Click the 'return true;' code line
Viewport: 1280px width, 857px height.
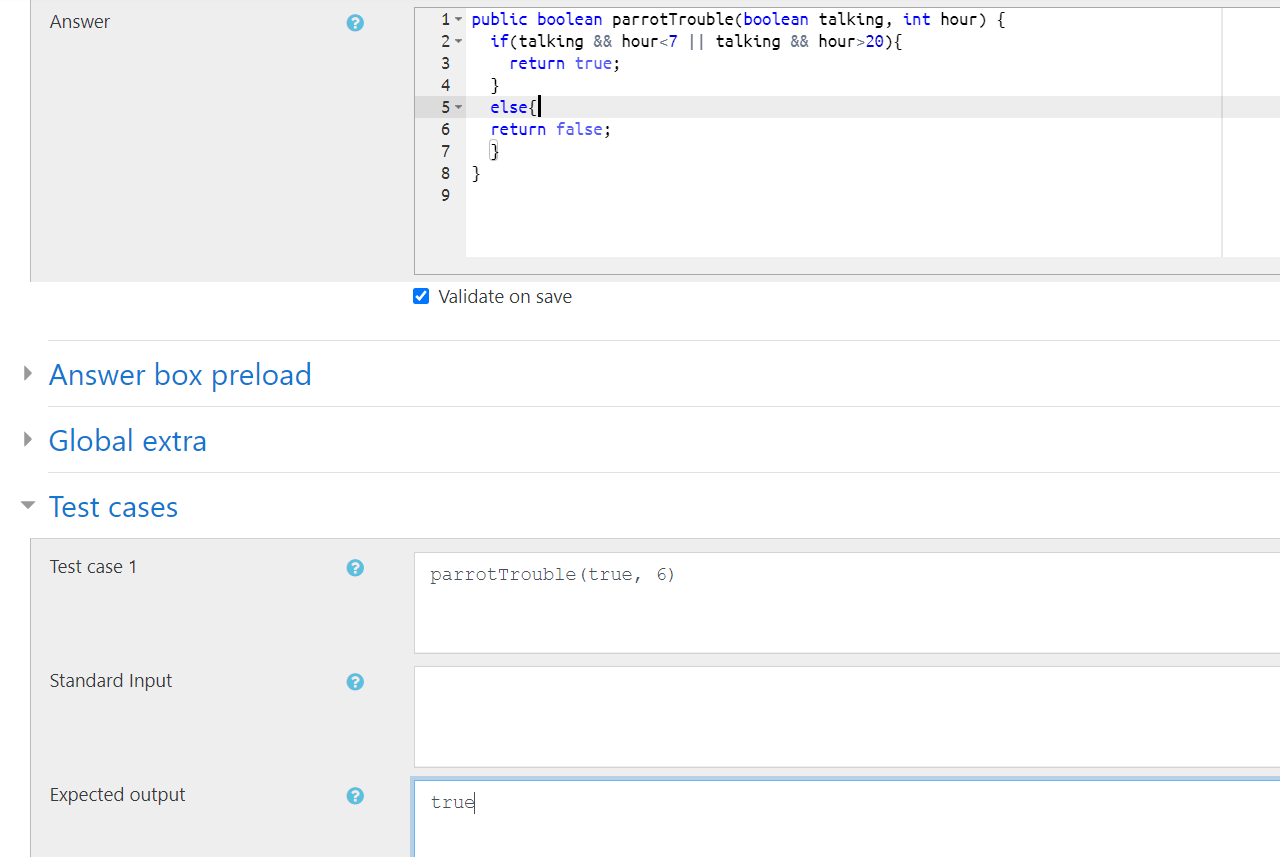(565, 63)
